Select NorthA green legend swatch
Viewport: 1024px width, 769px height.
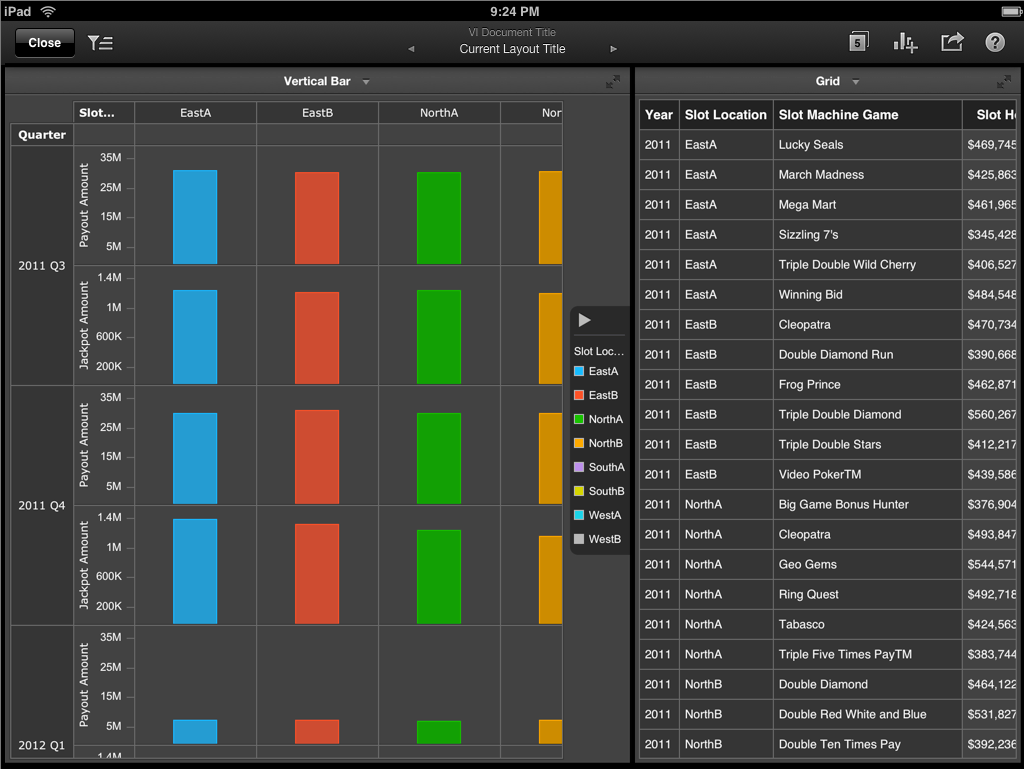pos(579,419)
